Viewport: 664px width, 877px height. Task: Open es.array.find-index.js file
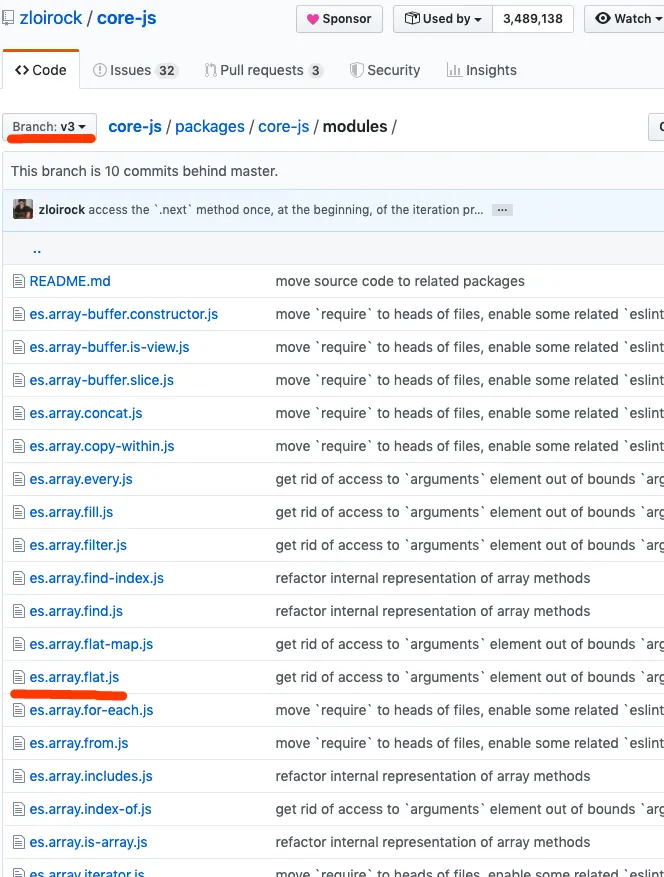coord(97,578)
